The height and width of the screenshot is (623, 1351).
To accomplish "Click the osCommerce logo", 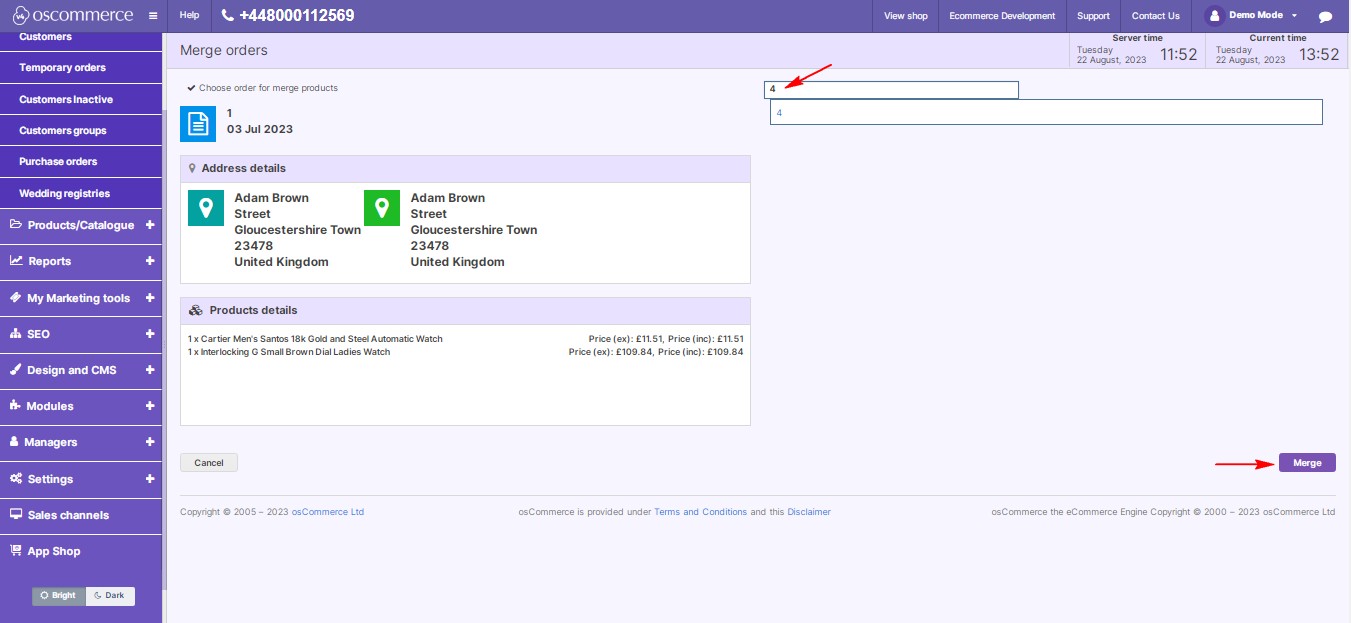I will pos(72,15).
